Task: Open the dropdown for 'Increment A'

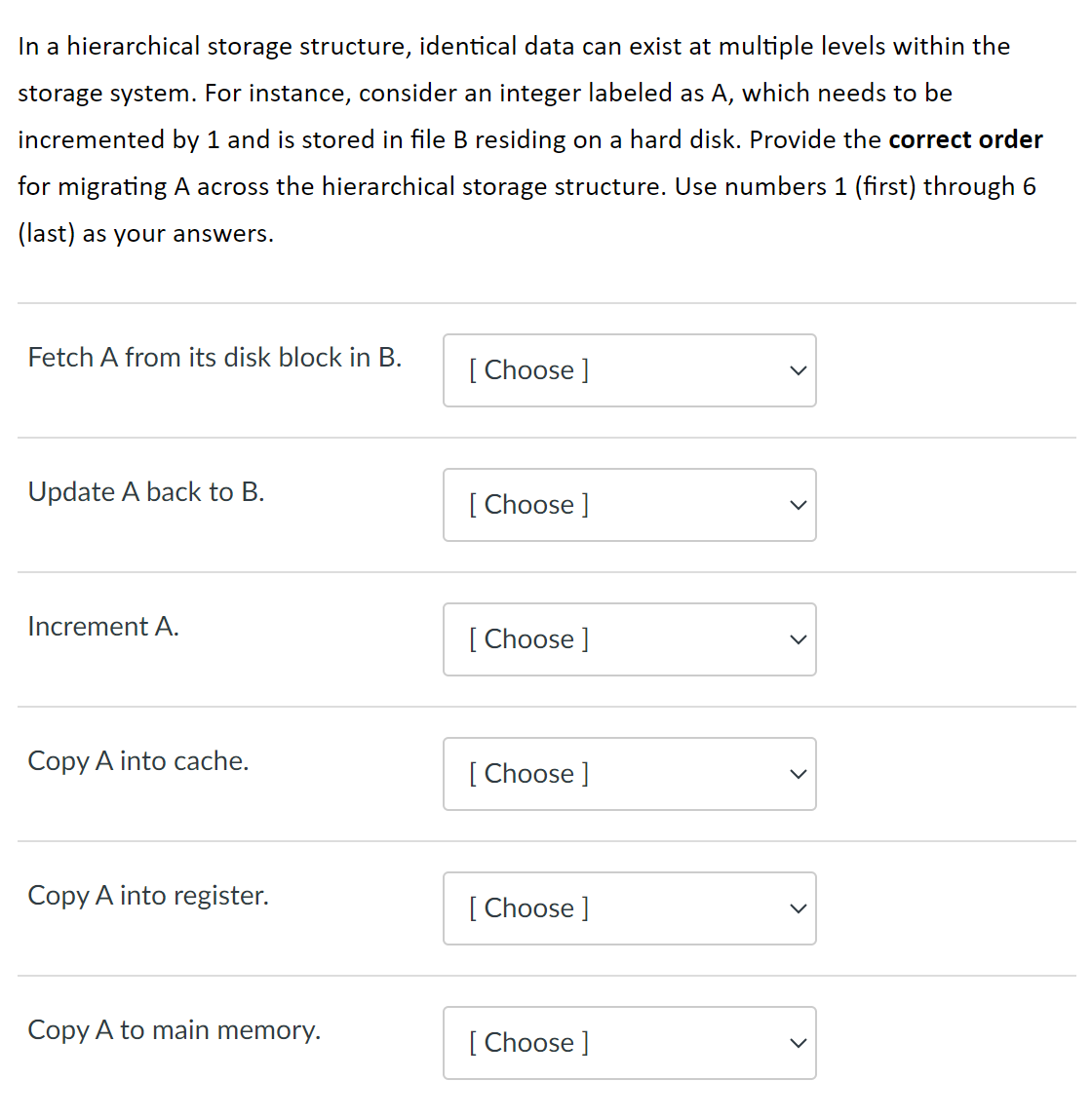Action: tap(629, 639)
